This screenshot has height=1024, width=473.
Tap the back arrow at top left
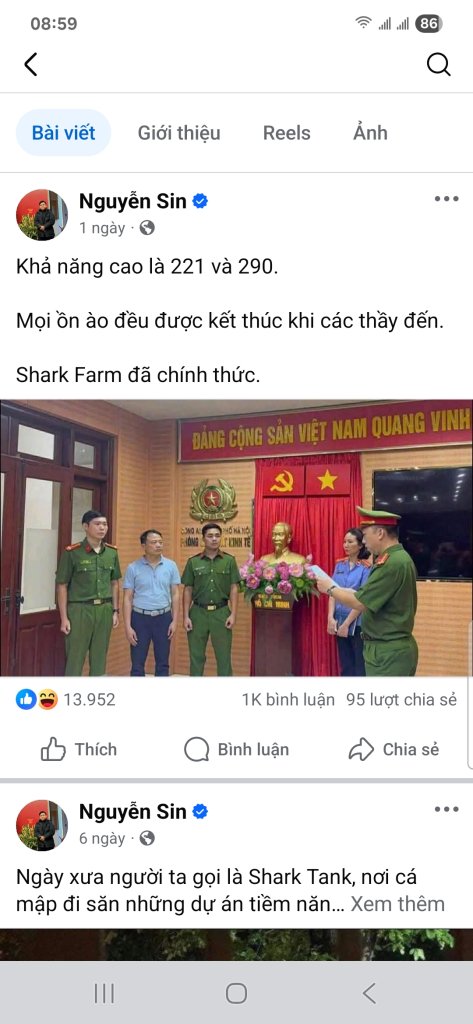[31, 65]
